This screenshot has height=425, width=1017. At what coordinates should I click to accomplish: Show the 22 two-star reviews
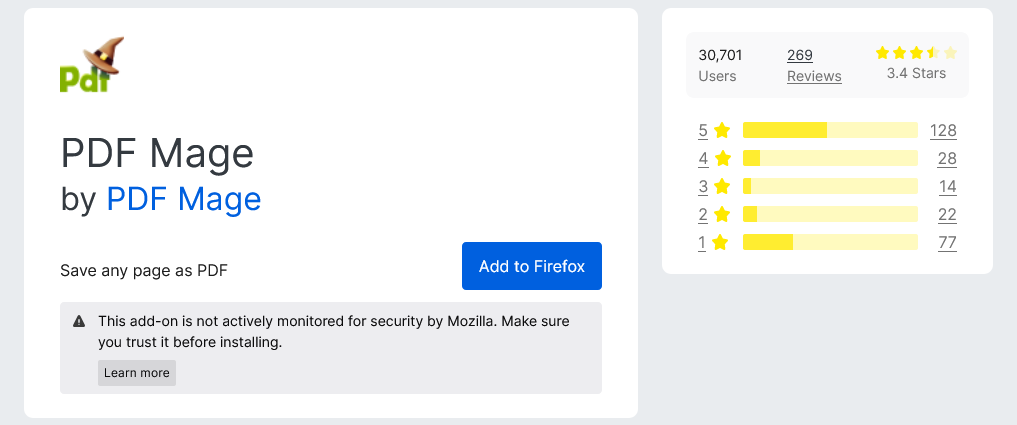pos(947,214)
